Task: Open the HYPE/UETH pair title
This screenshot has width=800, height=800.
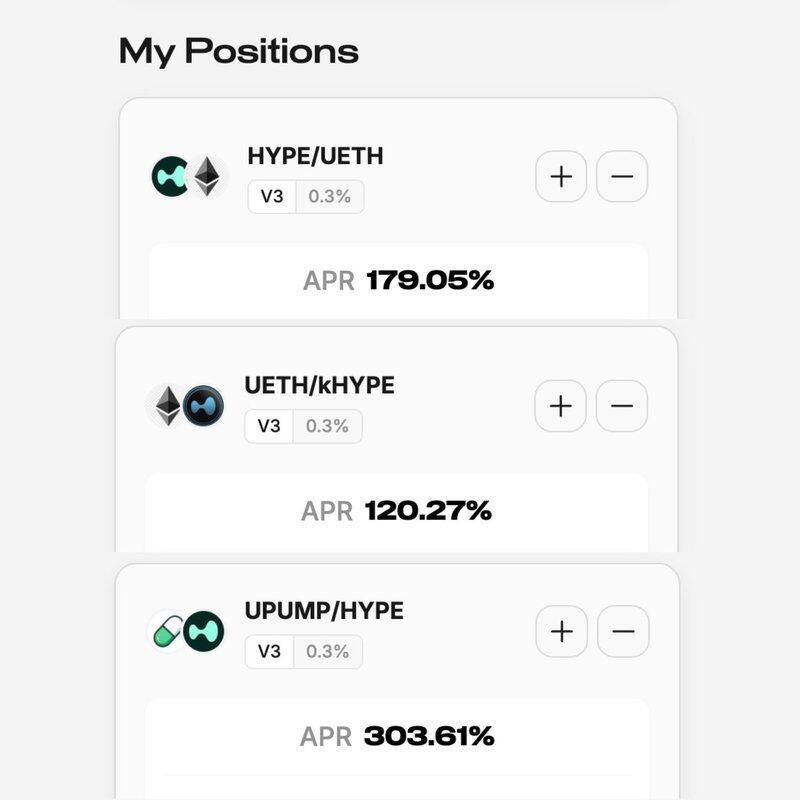Action: [315, 156]
